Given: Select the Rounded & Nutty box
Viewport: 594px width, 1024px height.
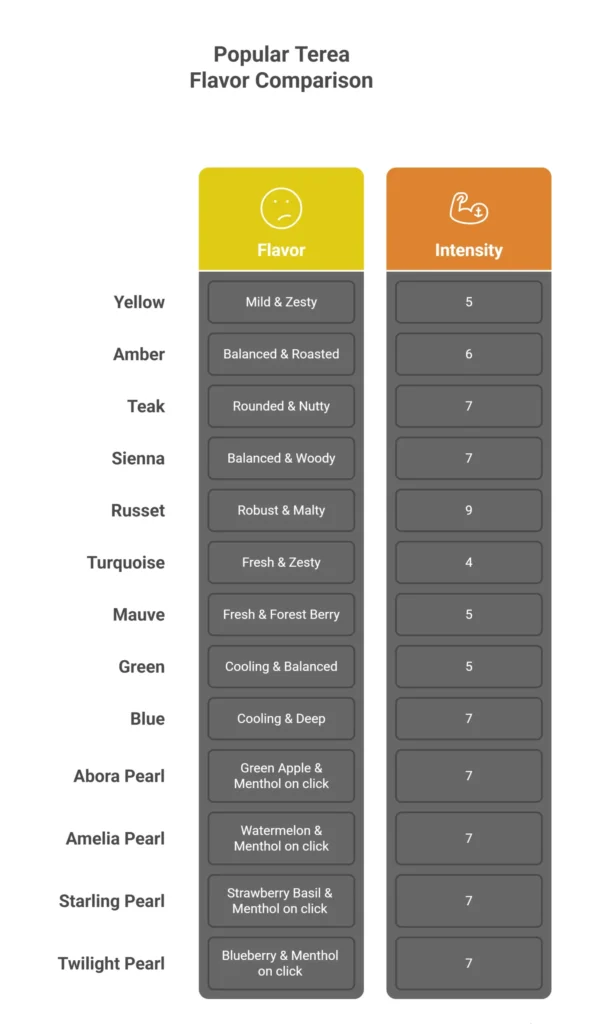Looking at the screenshot, I should coord(281,406).
